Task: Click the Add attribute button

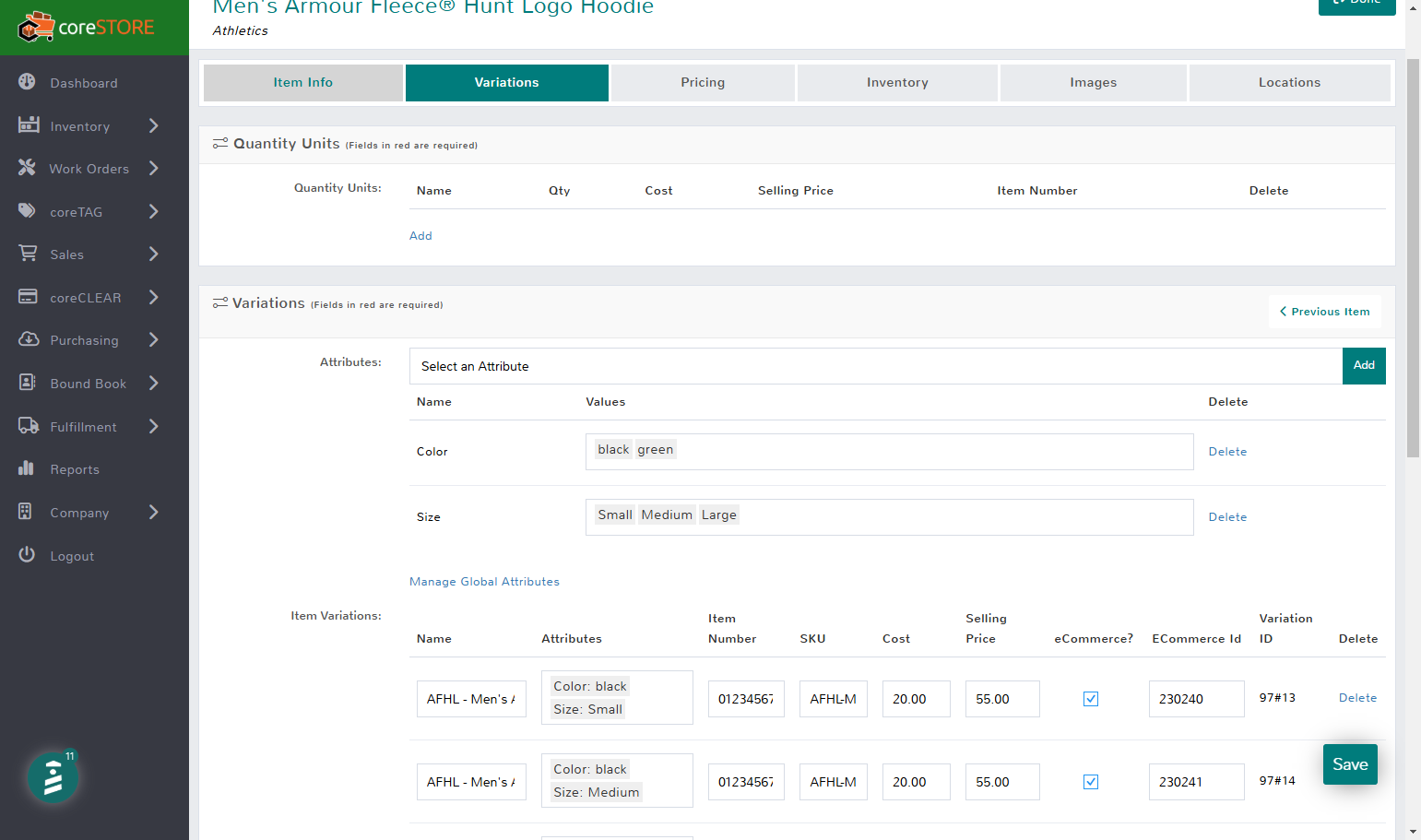Action: 1364,366
